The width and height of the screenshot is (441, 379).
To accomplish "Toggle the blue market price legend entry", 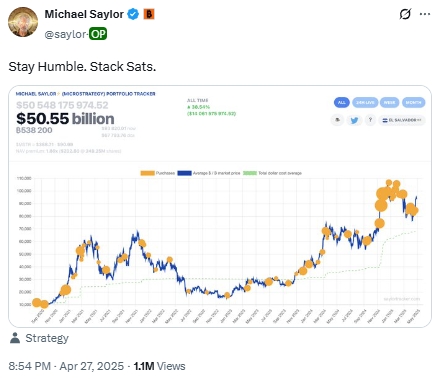I will point(209,173).
